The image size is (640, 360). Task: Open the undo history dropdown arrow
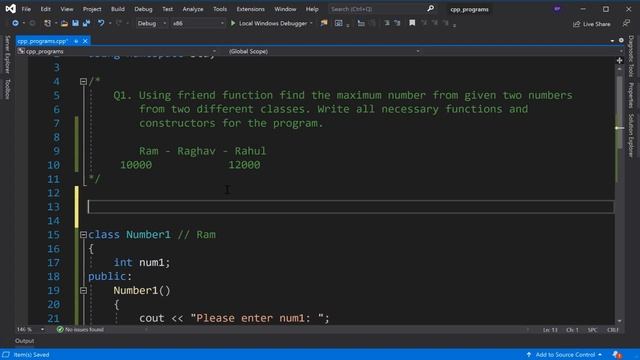pos(110,24)
